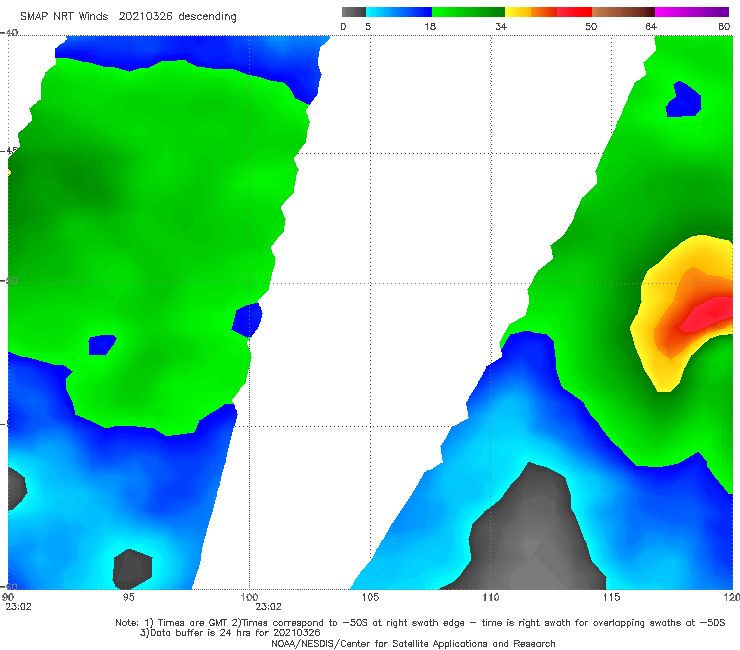This screenshot has width=740, height=650.
Task: Click the note line 'Times are GMT'
Action: [193, 623]
